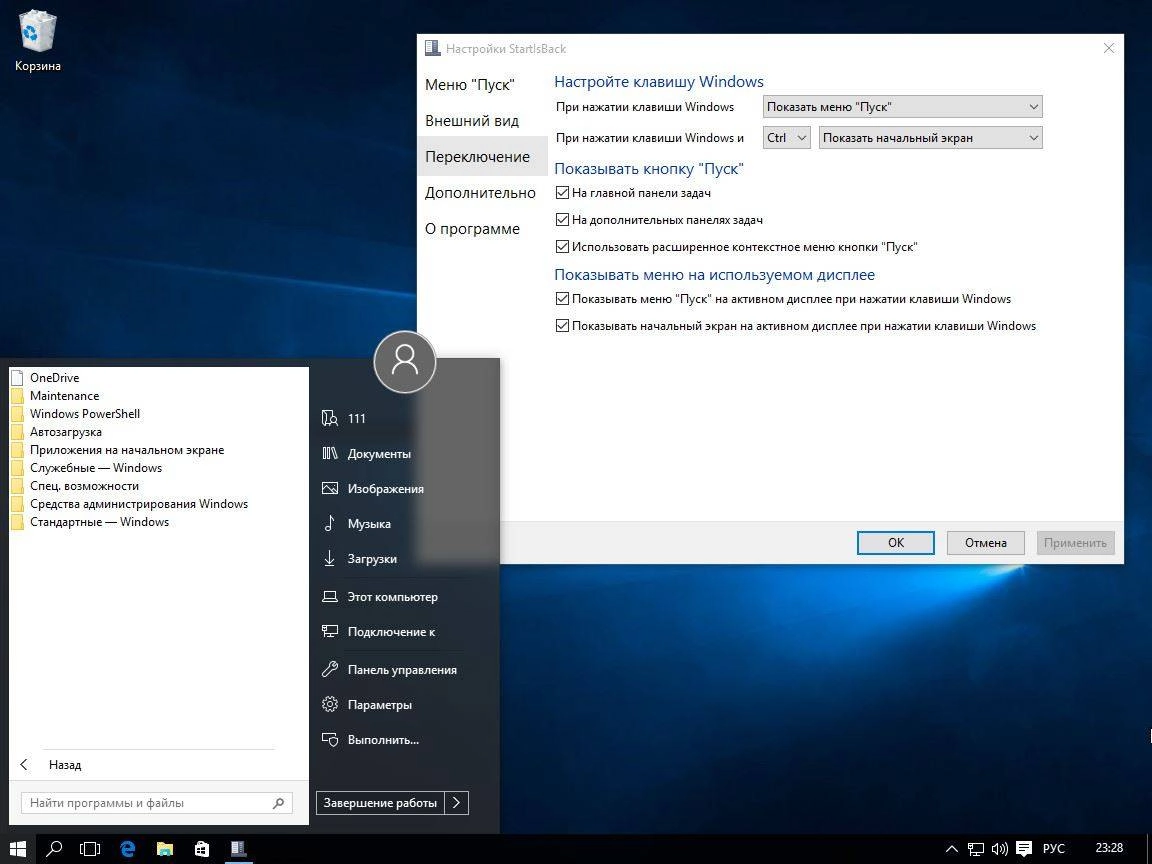Click the Documents library icon
This screenshot has width=1152, height=864.
pos(330,453)
